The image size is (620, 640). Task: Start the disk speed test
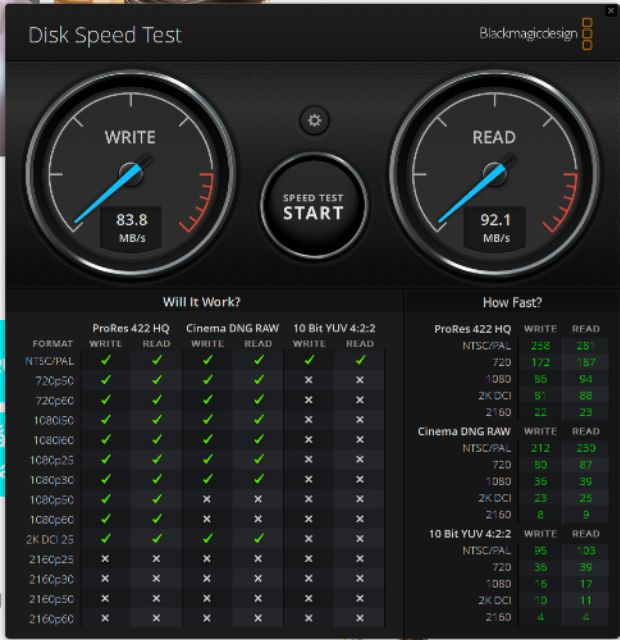[x=313, y=205]
